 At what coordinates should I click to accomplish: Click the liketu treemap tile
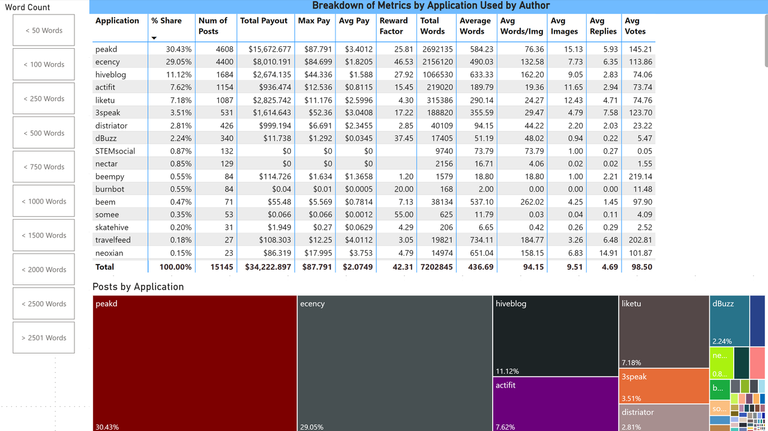coord(664,332)
